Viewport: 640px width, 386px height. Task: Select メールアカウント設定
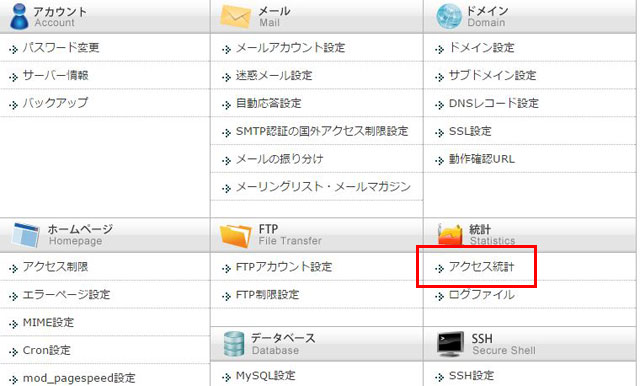[290, 48]
